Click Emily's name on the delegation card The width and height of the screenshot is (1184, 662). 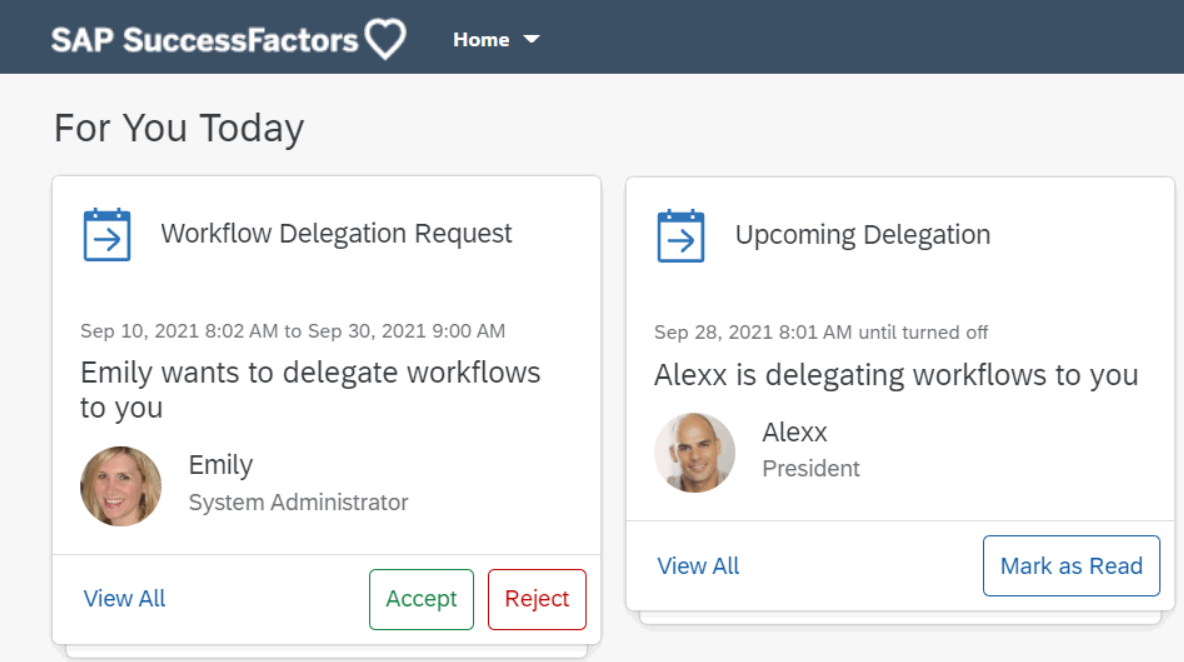click(x=220, y=464)
